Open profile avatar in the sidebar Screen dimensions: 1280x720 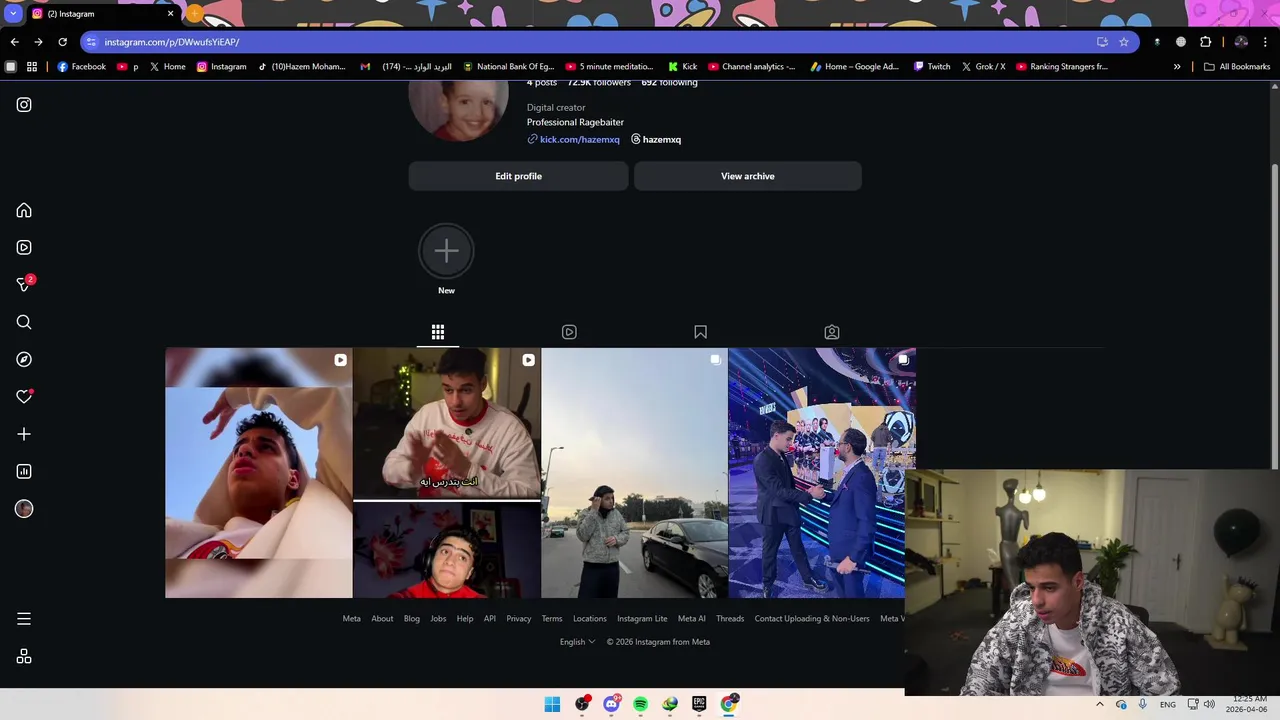click(24, 509)
